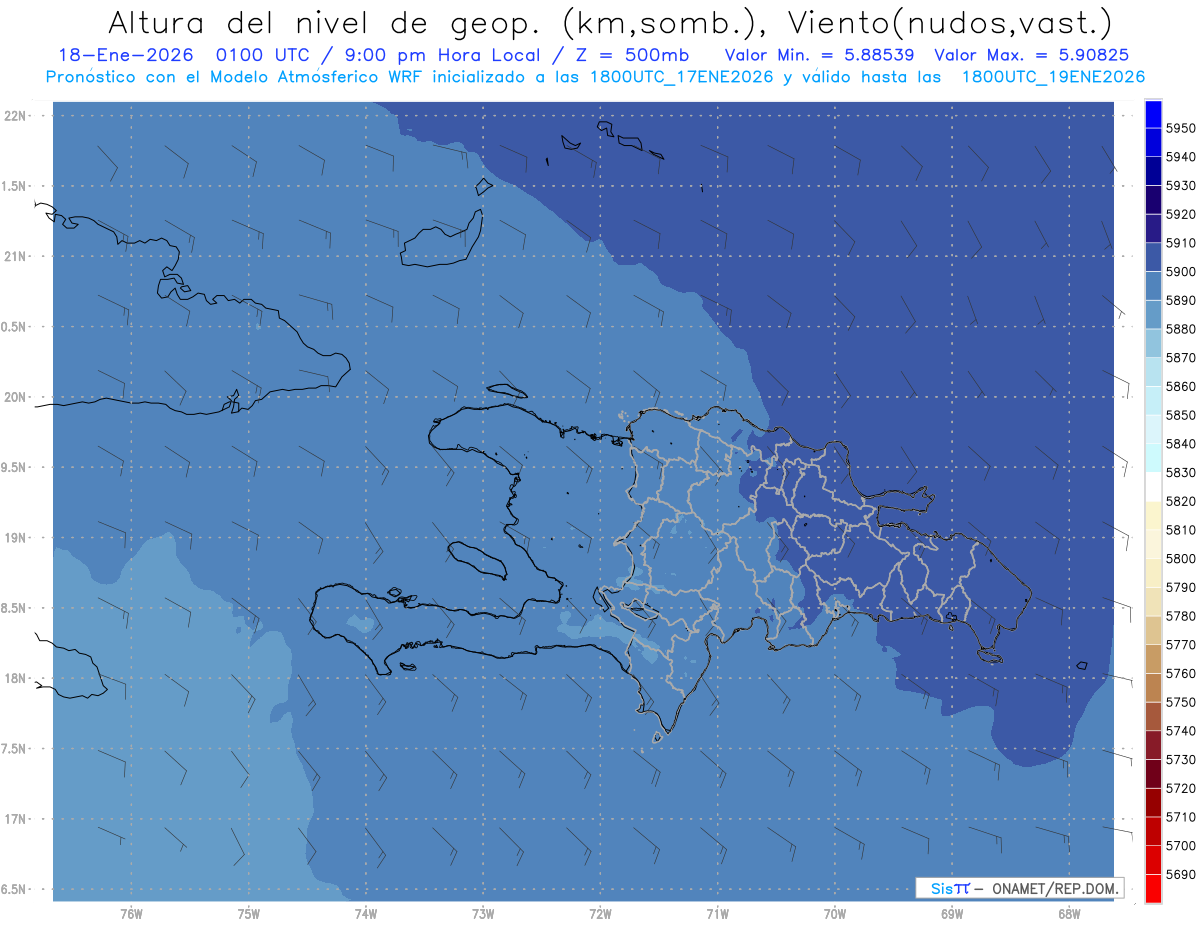Select the tan swatch between 5760 and 5770

tap(1153, 659)
